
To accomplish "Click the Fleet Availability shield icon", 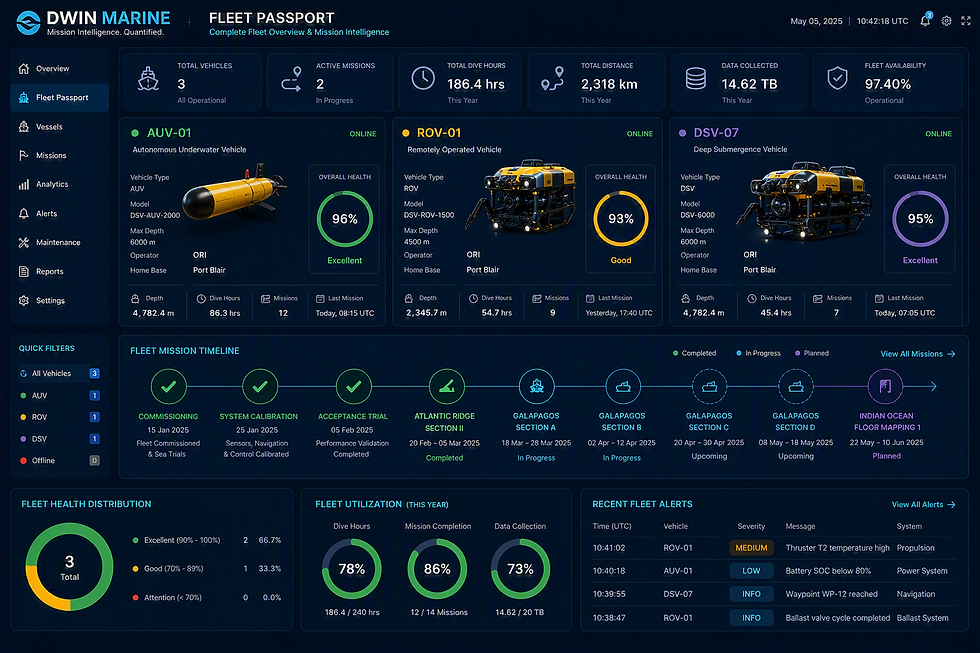I will coord(838,78).
